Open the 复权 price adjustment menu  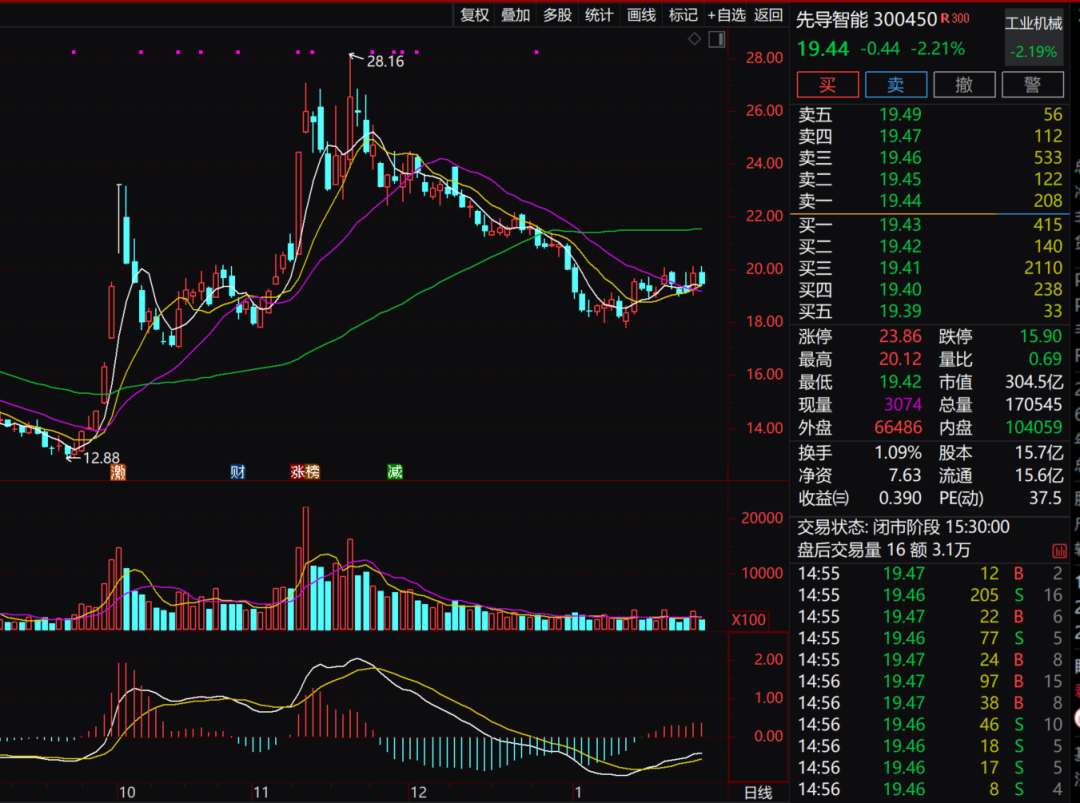point(474,15)
